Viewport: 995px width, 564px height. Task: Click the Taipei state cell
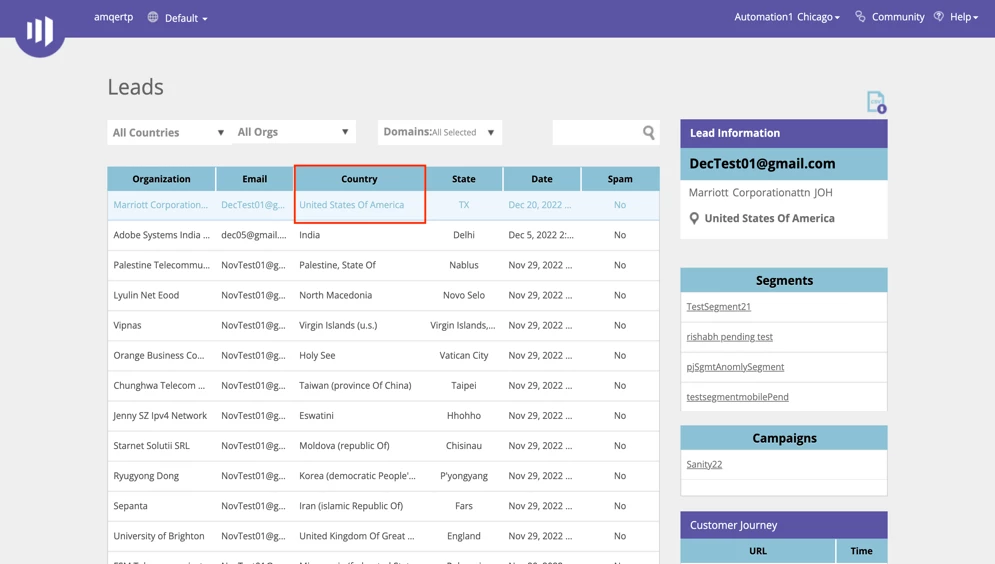[464, 386]
